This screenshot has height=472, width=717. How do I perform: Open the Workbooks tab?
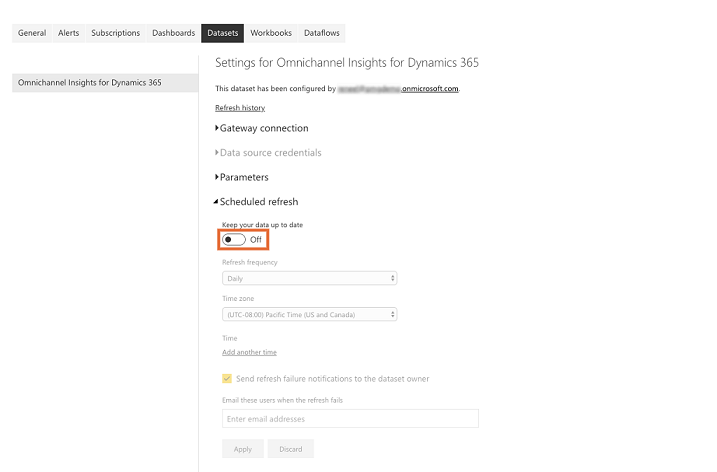271,33
